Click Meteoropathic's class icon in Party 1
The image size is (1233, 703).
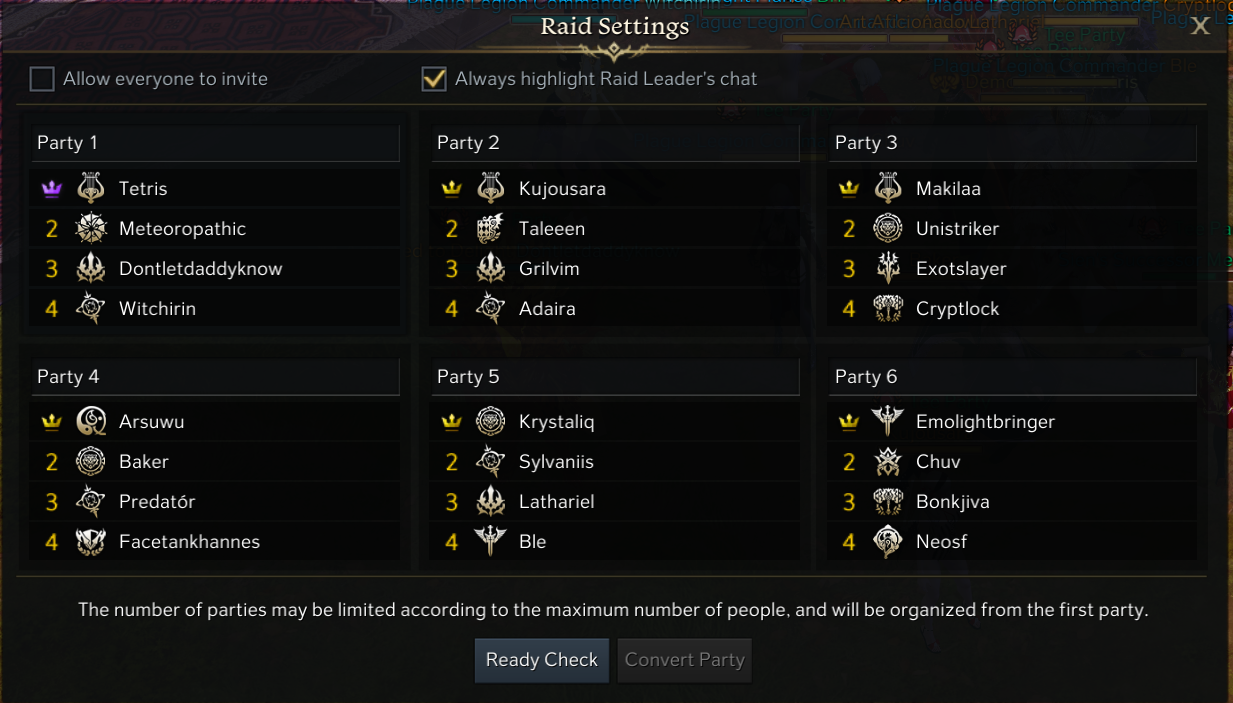click(91, 228)
